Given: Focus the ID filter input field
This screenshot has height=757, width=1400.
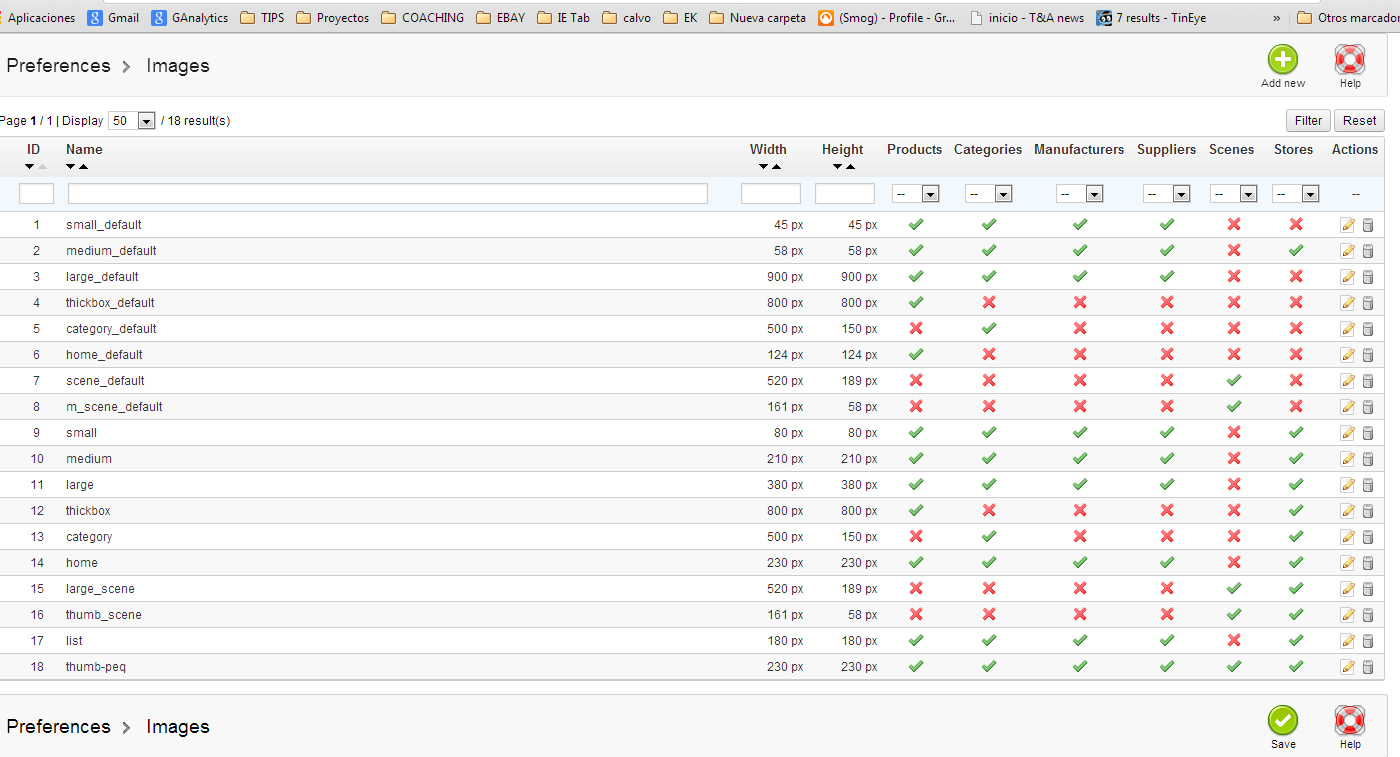Looking at the screenshot, I should [36, 194].
